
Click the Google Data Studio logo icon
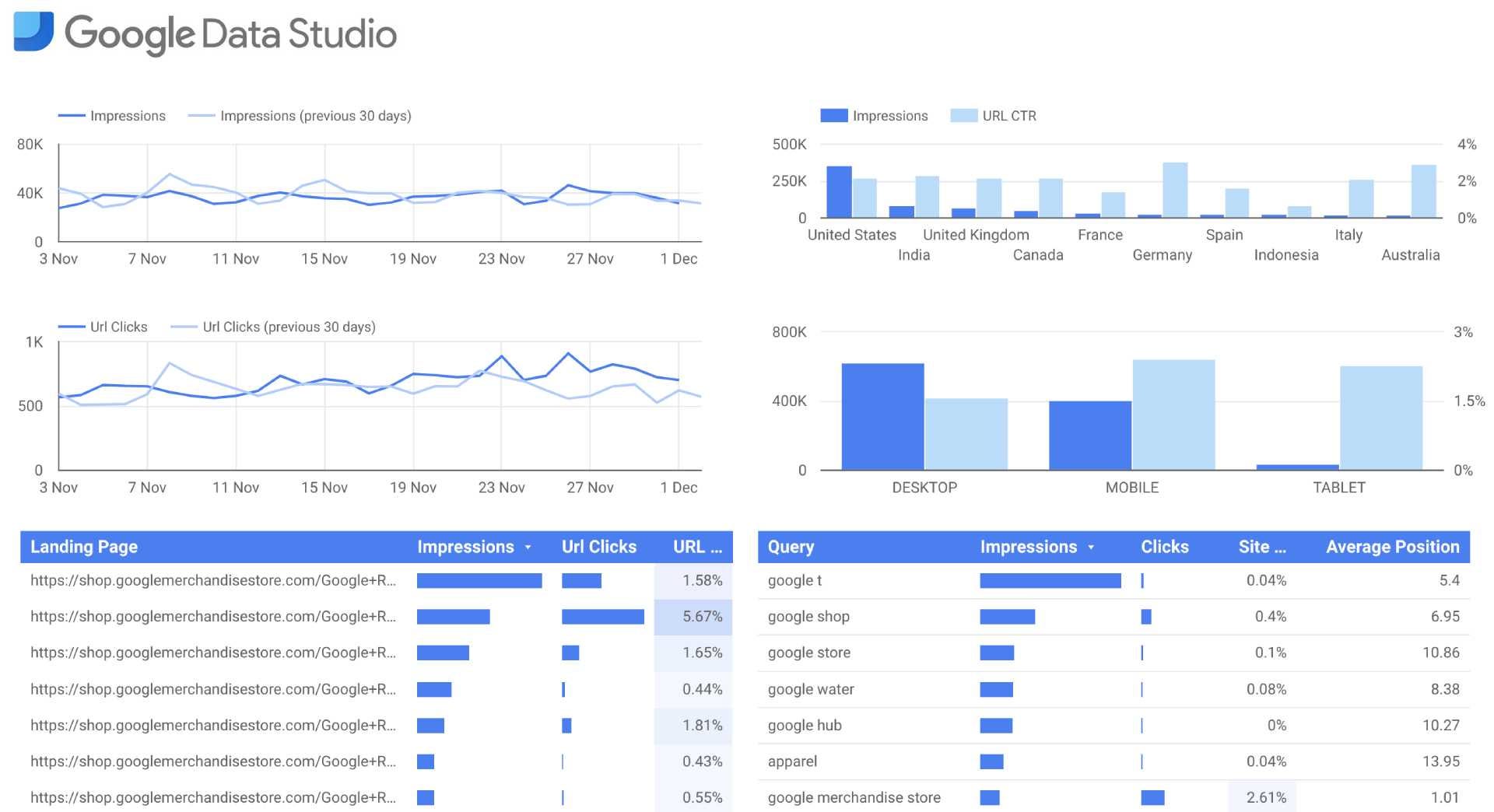tap(33, 32)
